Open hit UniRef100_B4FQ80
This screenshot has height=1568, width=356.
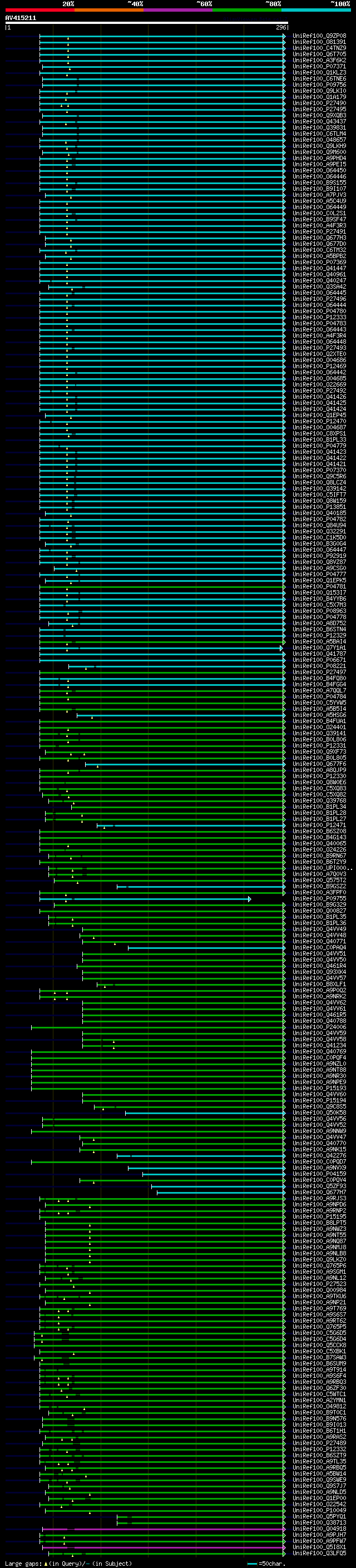pos(319,679)
